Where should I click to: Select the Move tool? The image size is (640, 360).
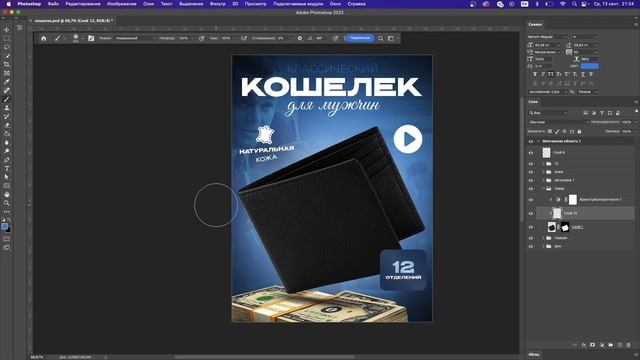[7, 30]
